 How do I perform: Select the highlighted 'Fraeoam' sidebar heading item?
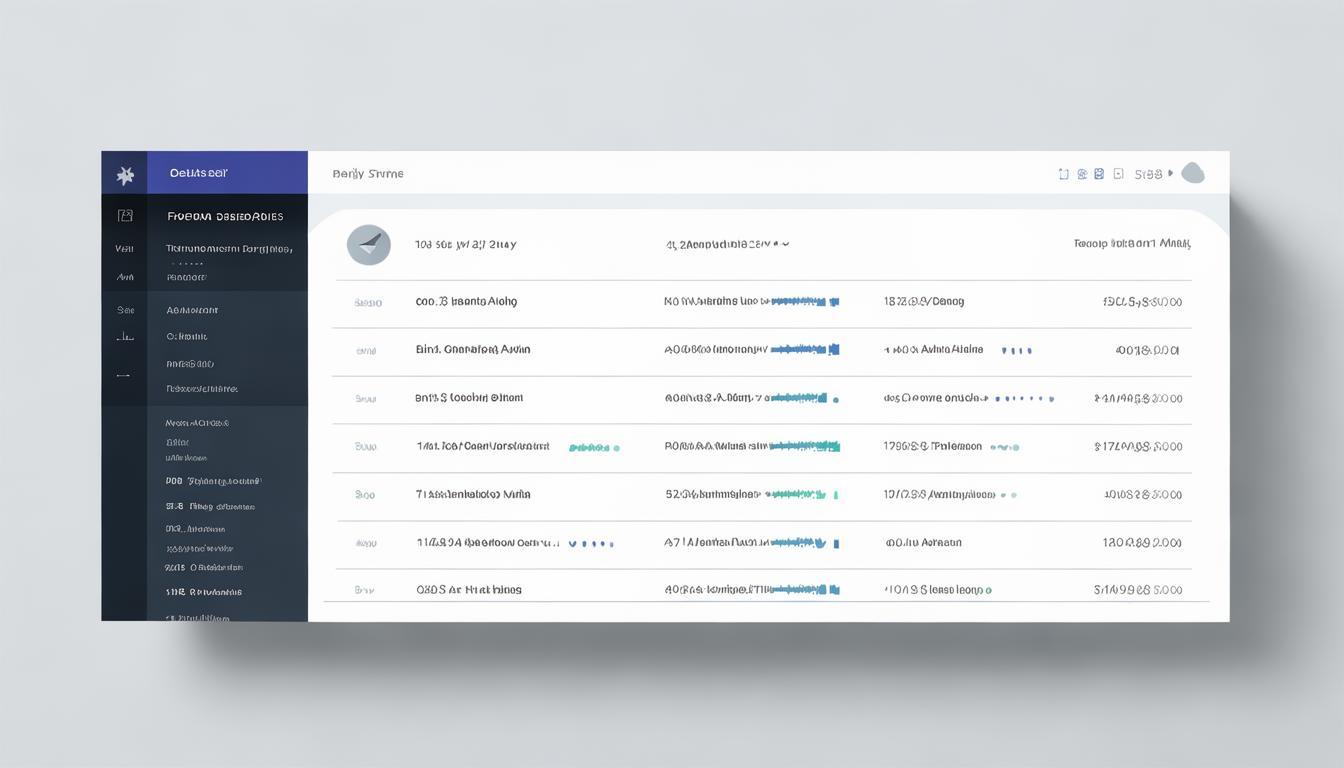click(225, 216)
